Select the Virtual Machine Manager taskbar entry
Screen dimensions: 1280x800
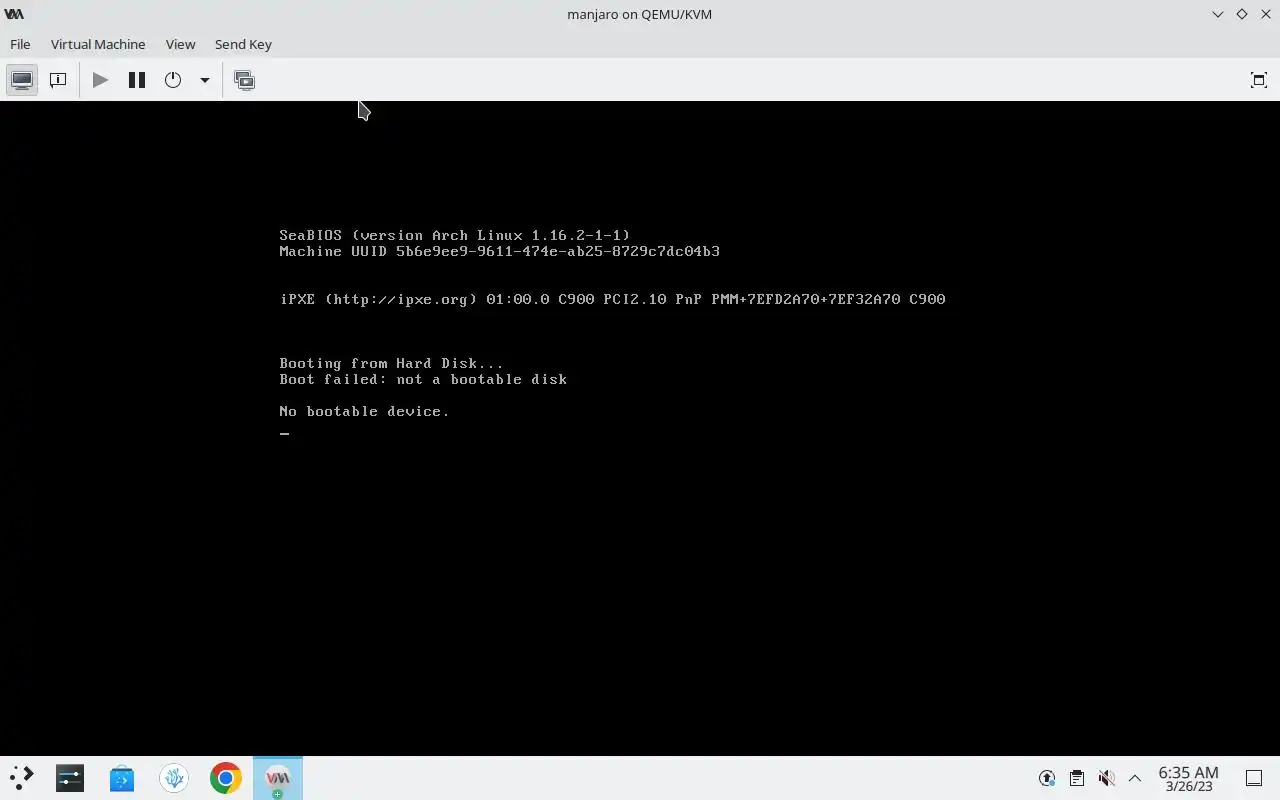(x=278, y=778)
